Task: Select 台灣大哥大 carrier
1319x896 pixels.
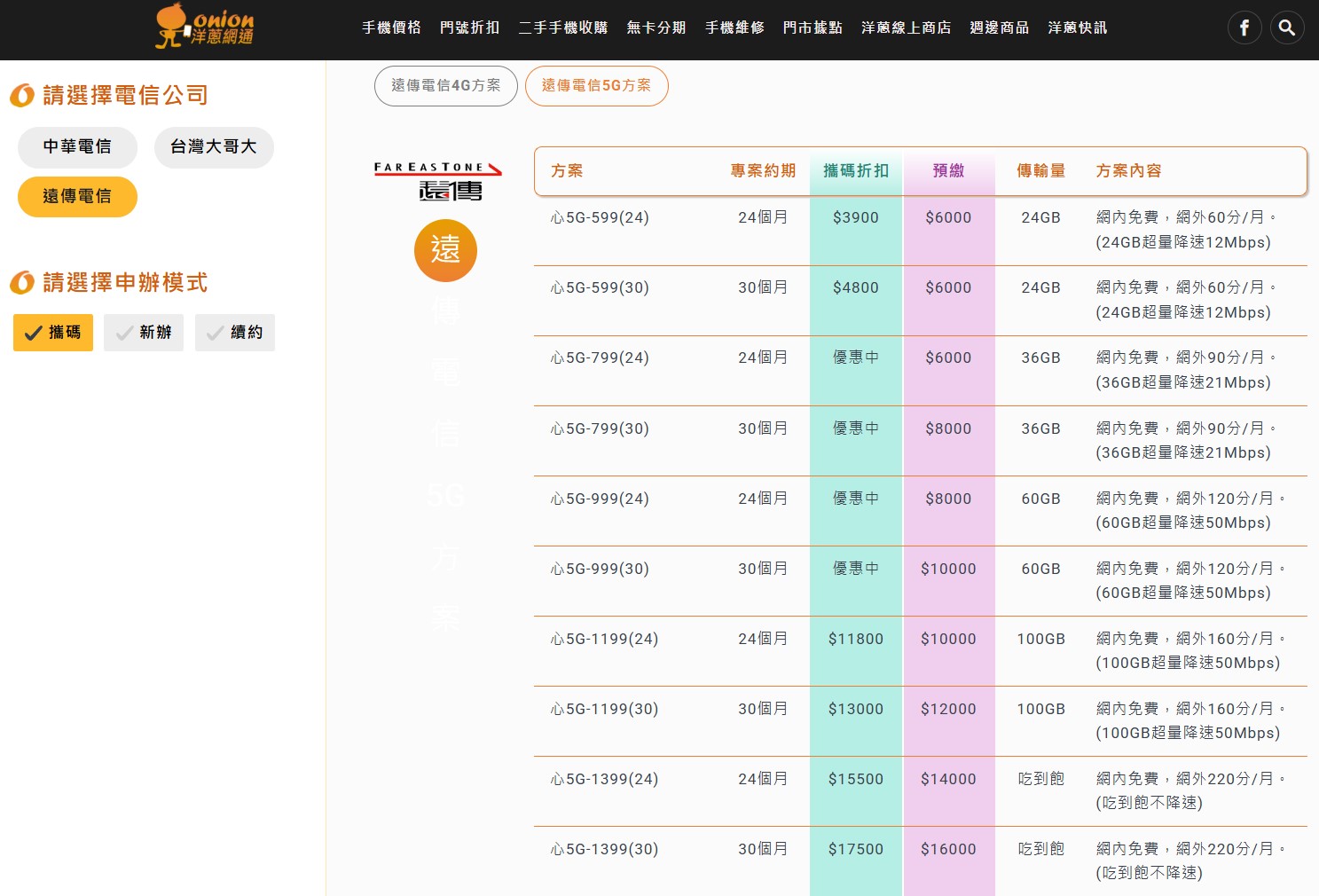Action: coord(214,147)
